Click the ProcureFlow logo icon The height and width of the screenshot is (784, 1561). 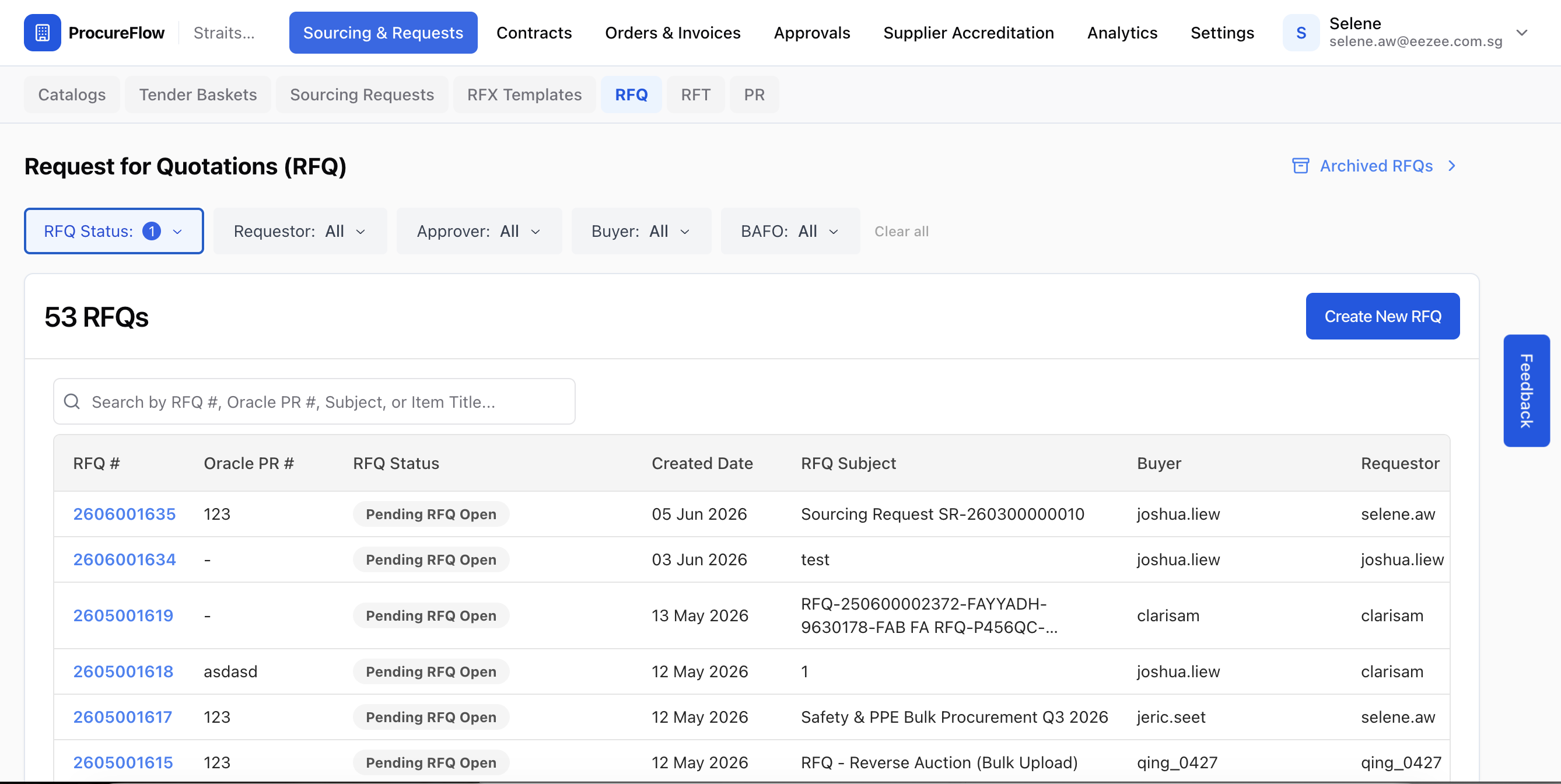(42, 33)
